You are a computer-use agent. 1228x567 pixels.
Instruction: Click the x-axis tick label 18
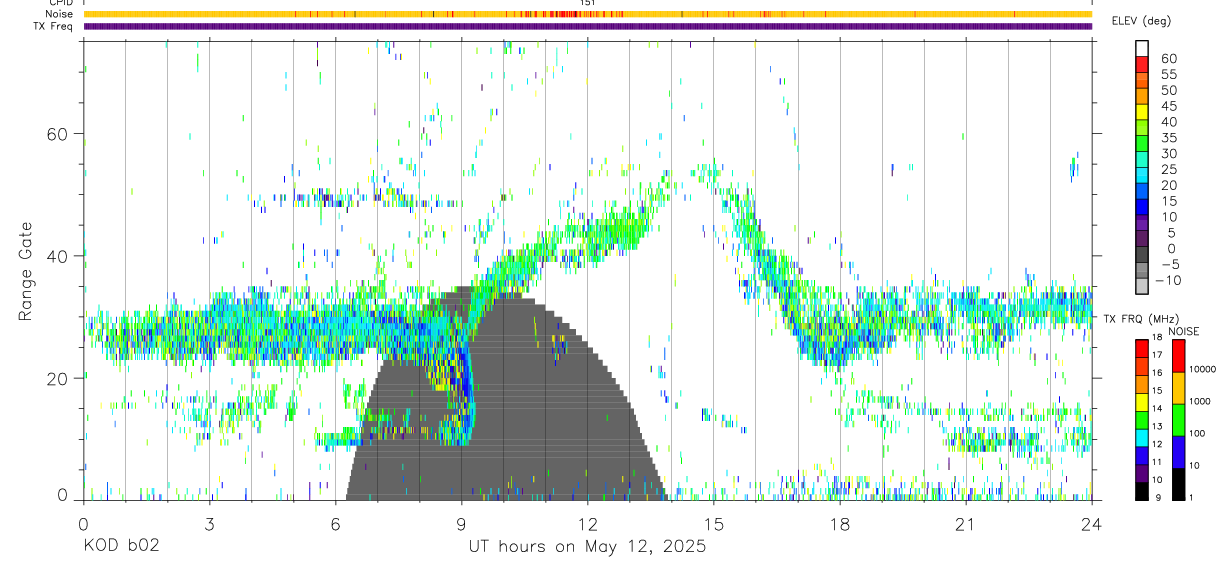839,524
